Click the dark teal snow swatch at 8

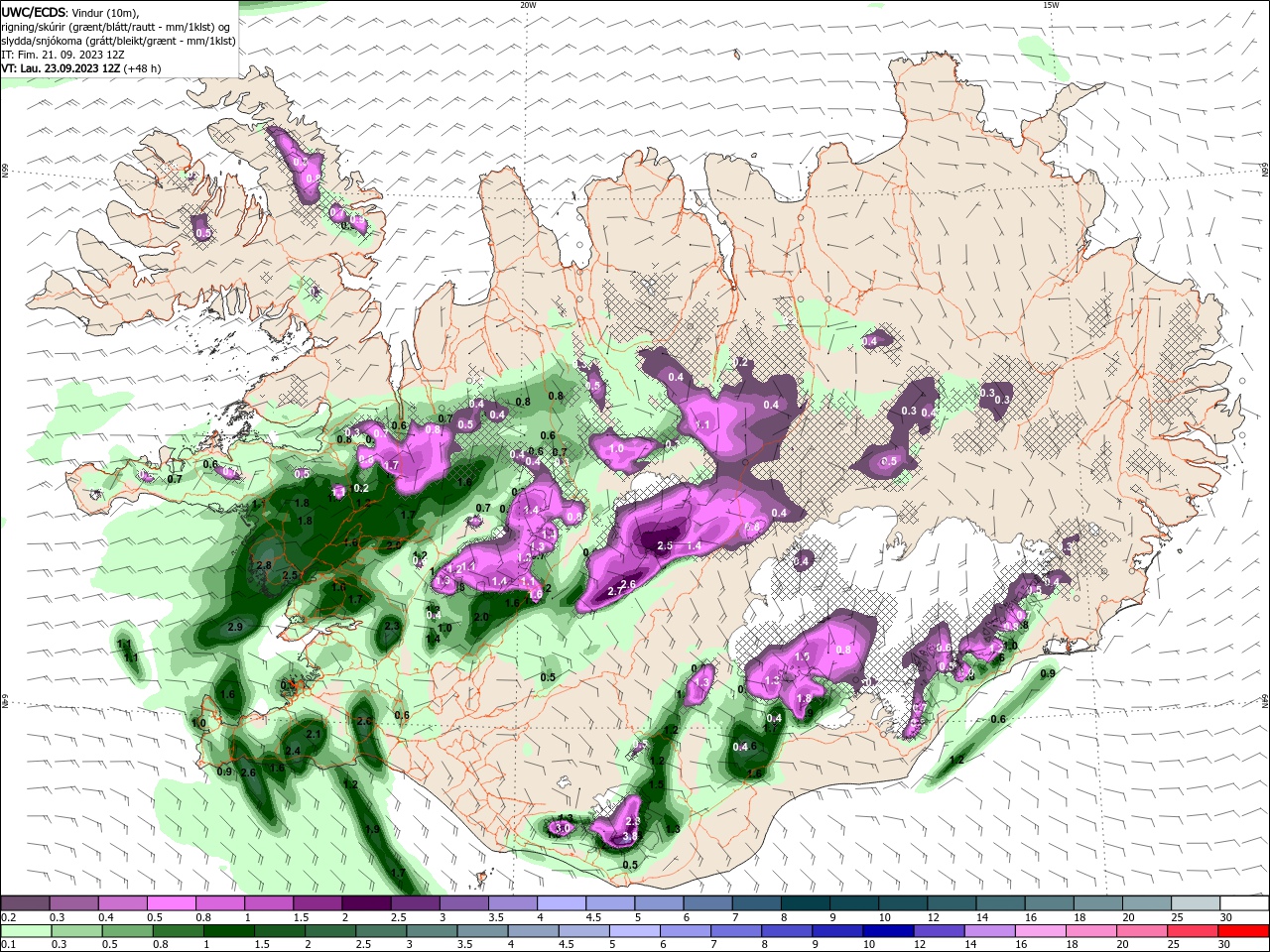click(805, 902)
